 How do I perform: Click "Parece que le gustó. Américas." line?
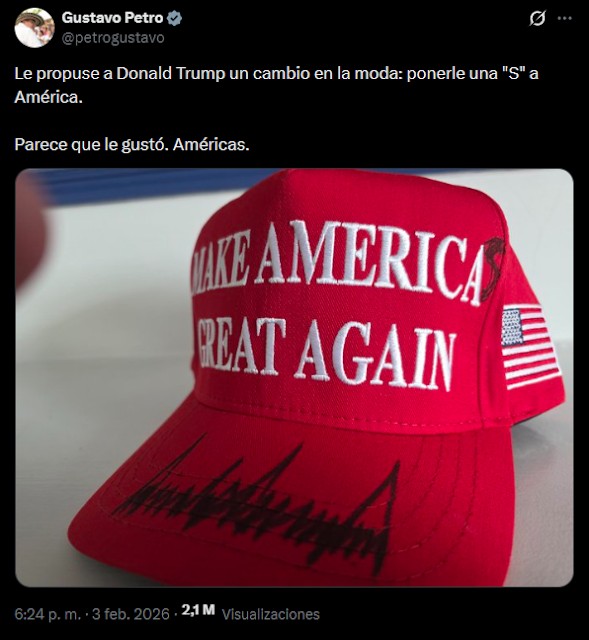click(132, 144)
